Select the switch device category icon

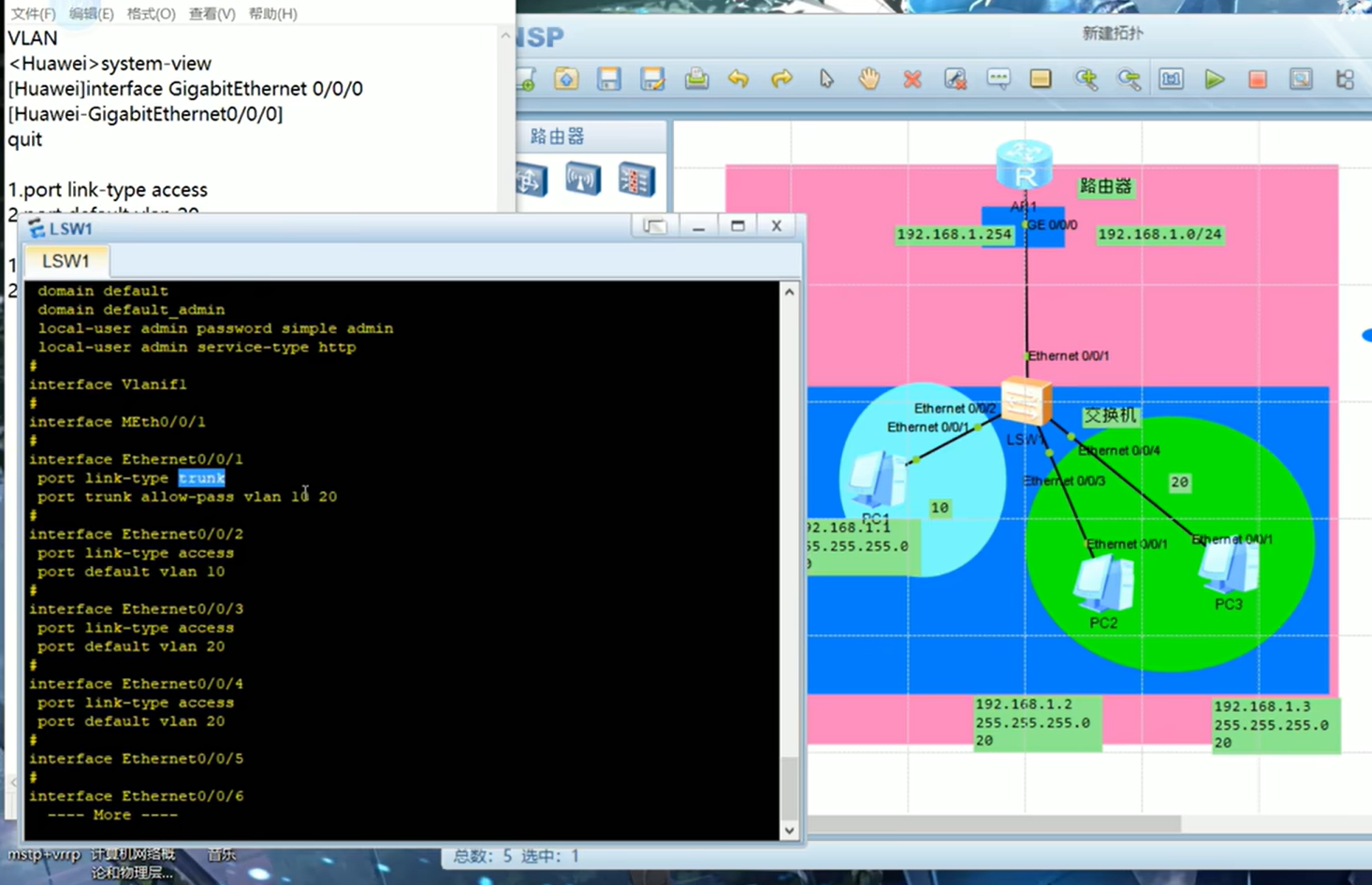(x=531, y=179)
